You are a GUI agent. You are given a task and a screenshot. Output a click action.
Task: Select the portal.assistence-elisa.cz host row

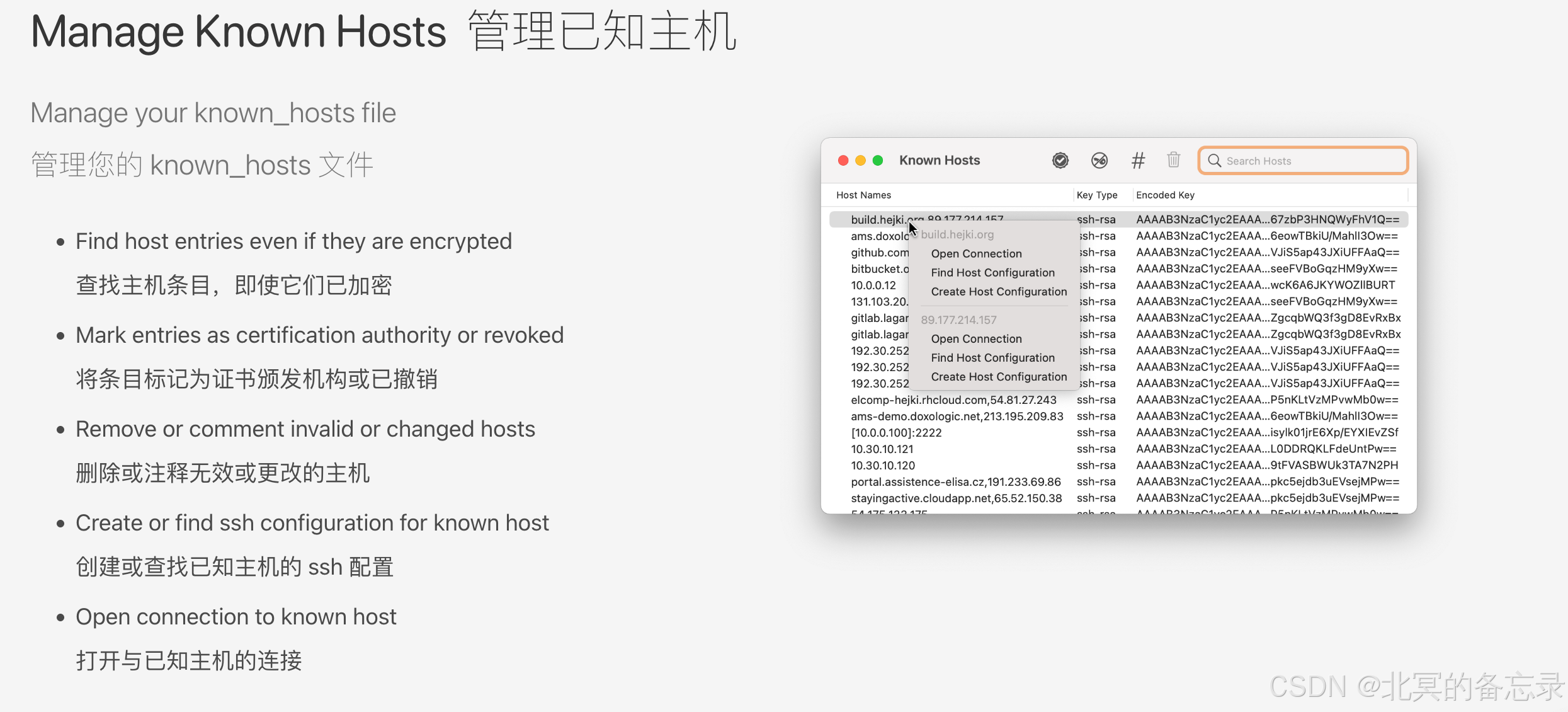955,481
